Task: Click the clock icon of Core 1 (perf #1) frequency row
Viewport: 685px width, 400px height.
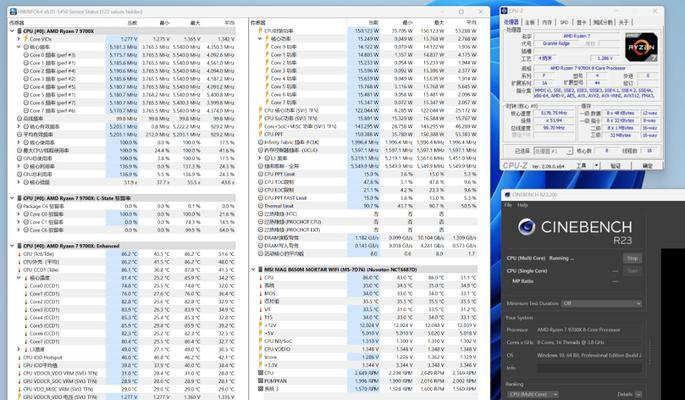Action: click(x=26, y=63)
